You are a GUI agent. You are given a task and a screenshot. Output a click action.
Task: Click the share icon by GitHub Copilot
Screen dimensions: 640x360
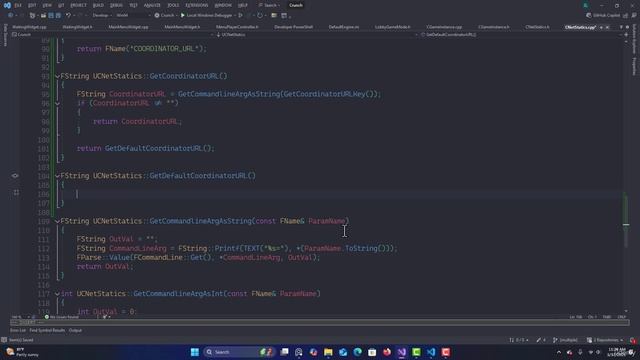626,16
